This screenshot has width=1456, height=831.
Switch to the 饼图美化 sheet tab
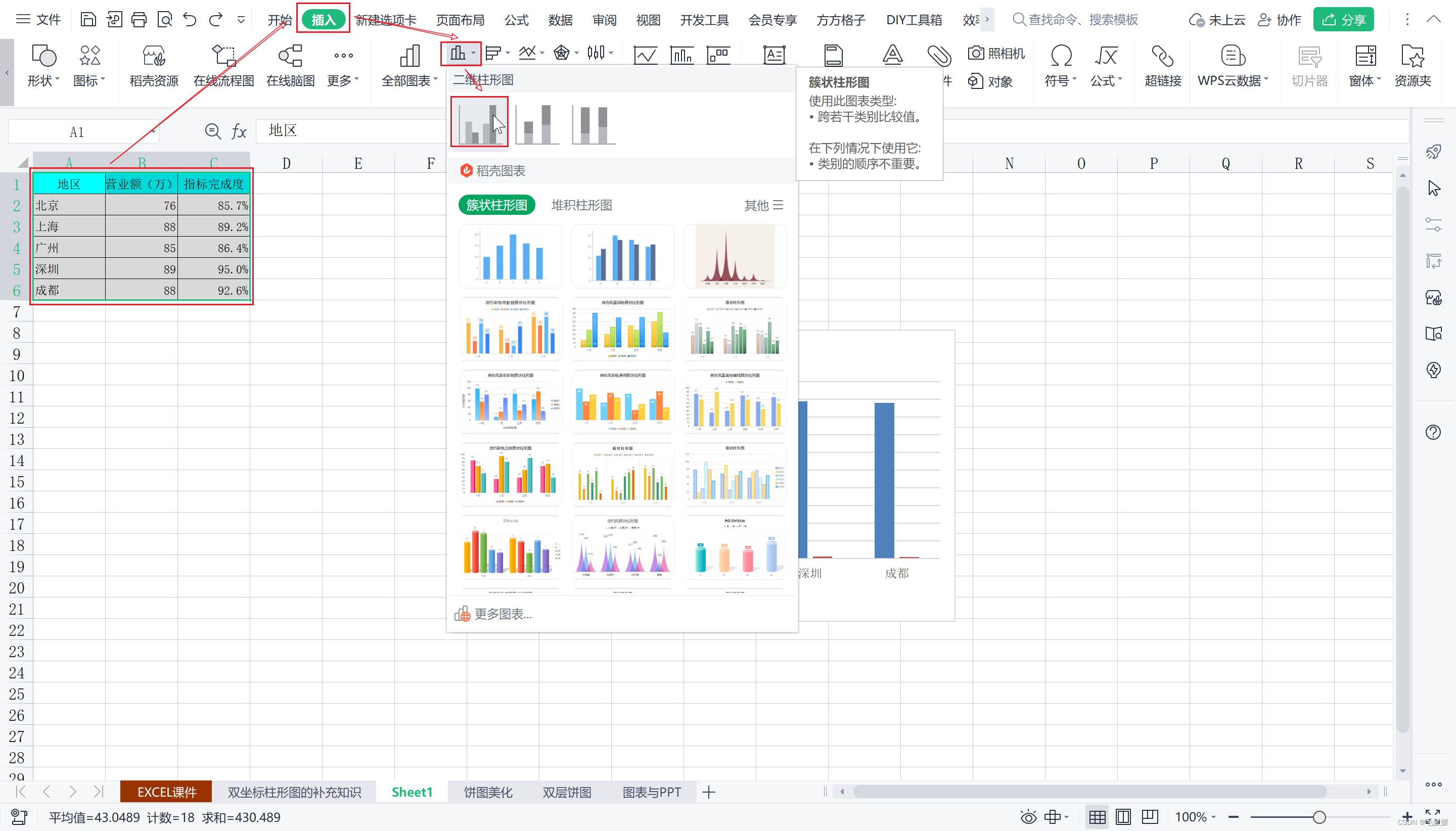tap(488, 792)
